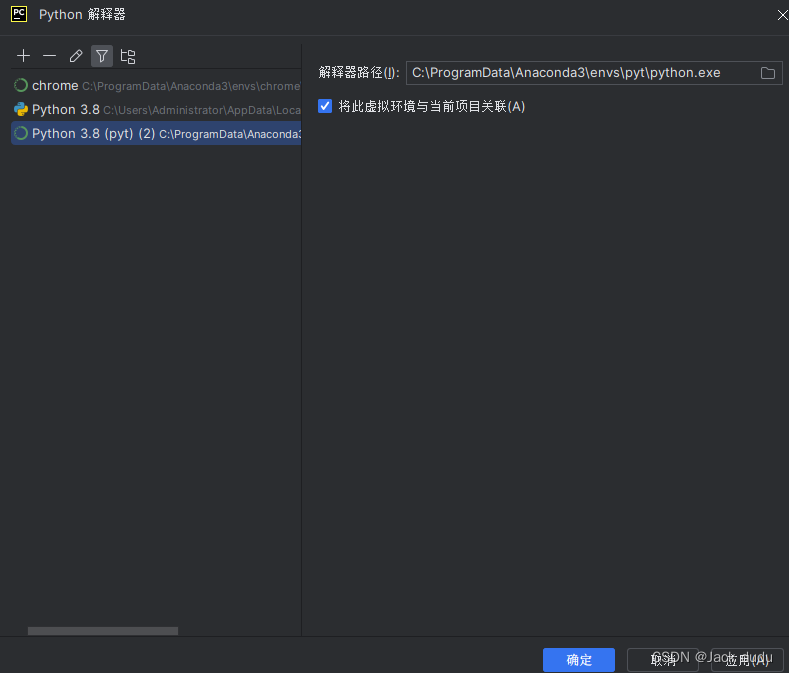
Task: Click the horizontal scrollbar in interpreter list
Action: click(x=103, y=631)
